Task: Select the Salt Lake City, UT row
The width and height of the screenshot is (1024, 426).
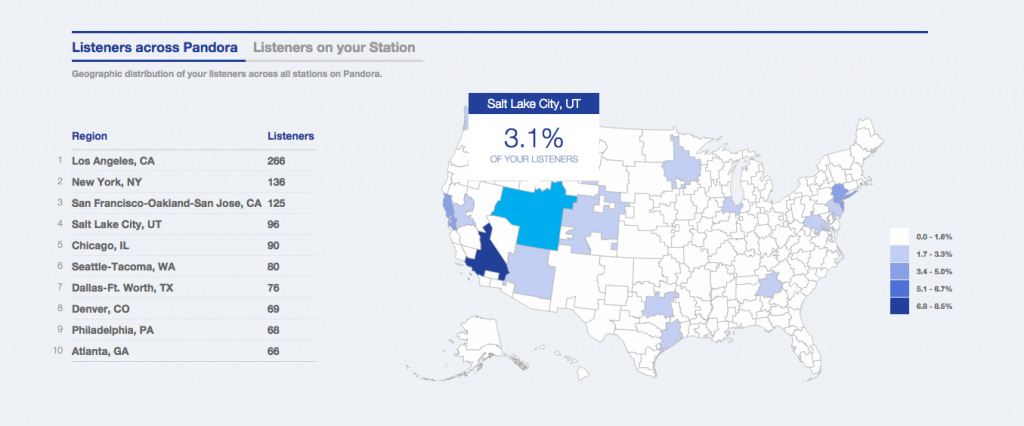Action: 186,224
